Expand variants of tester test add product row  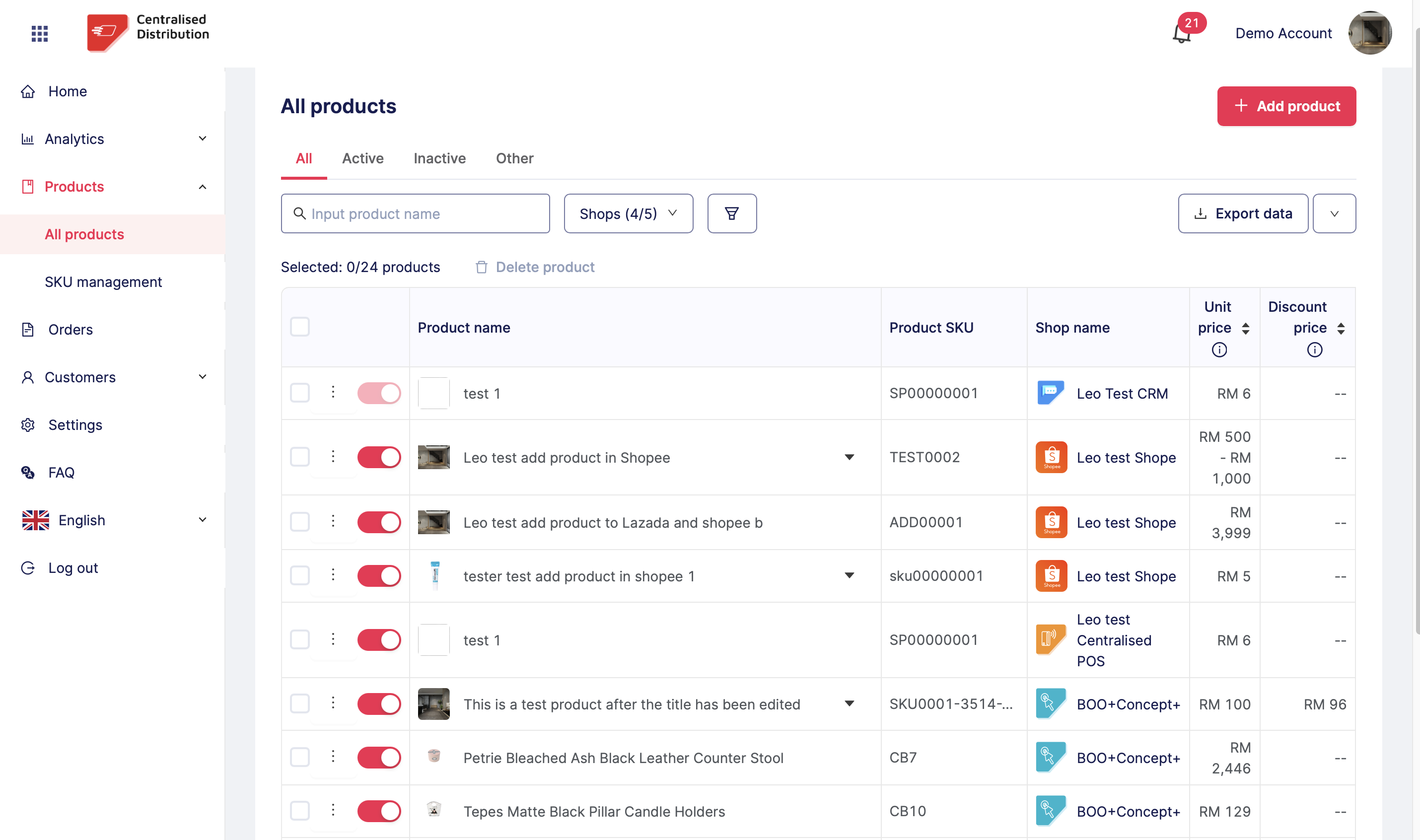pyautogui.click(x=849, y=575)
